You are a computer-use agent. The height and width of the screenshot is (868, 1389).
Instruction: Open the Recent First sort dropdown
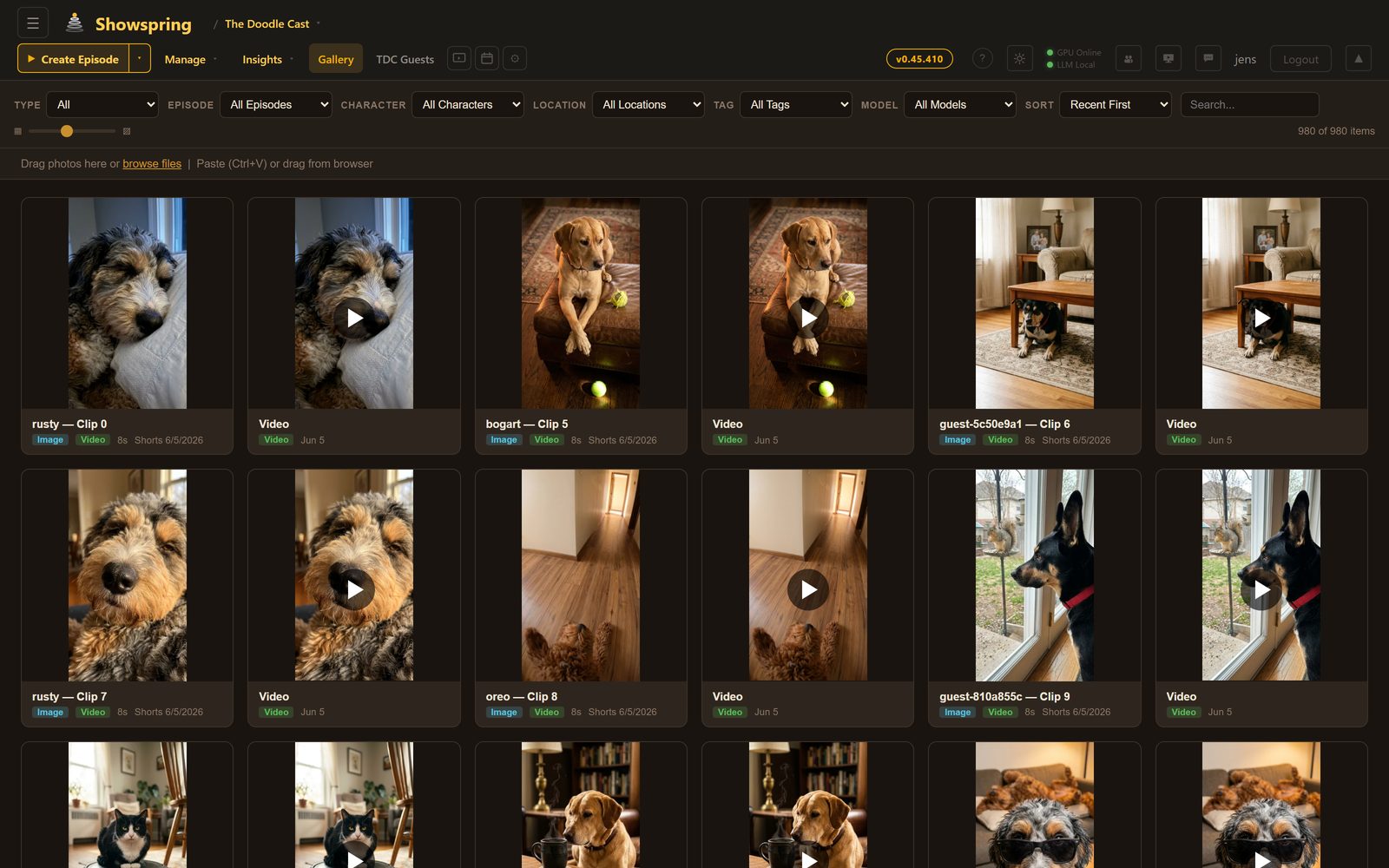(1116, 104)
